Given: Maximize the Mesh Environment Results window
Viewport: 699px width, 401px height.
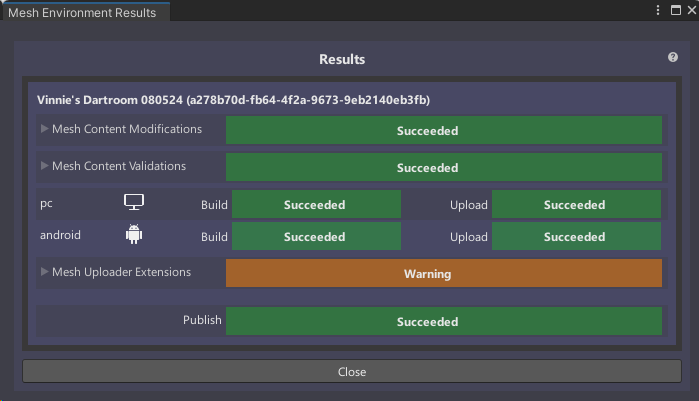Looking at the screenshot, I should (676, 10).
